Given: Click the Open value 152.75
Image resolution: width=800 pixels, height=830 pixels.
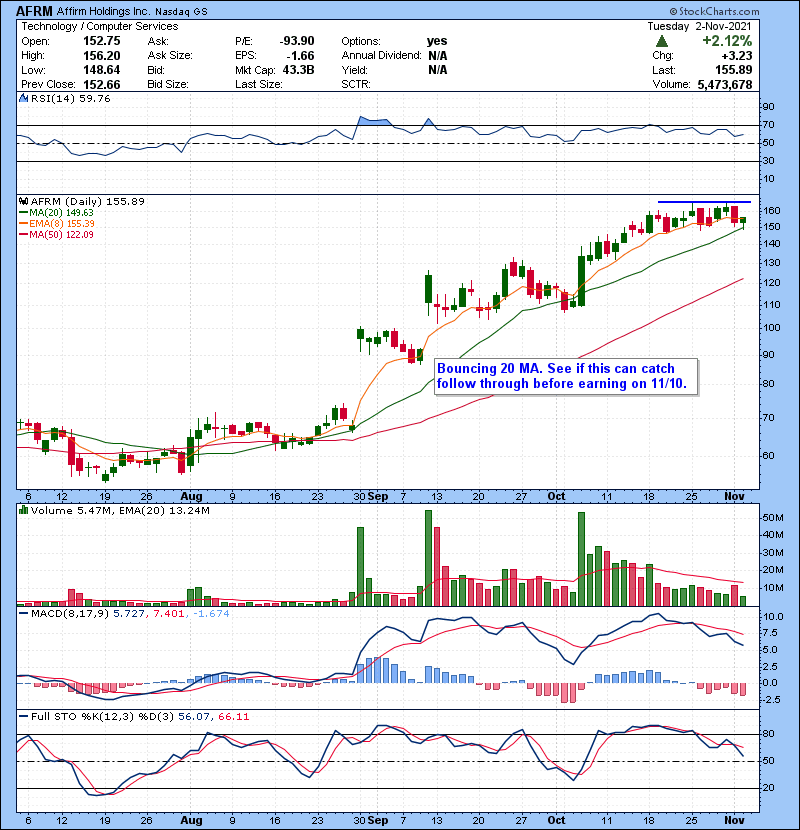Looking at the screenshot, I should tap(102, 41).
